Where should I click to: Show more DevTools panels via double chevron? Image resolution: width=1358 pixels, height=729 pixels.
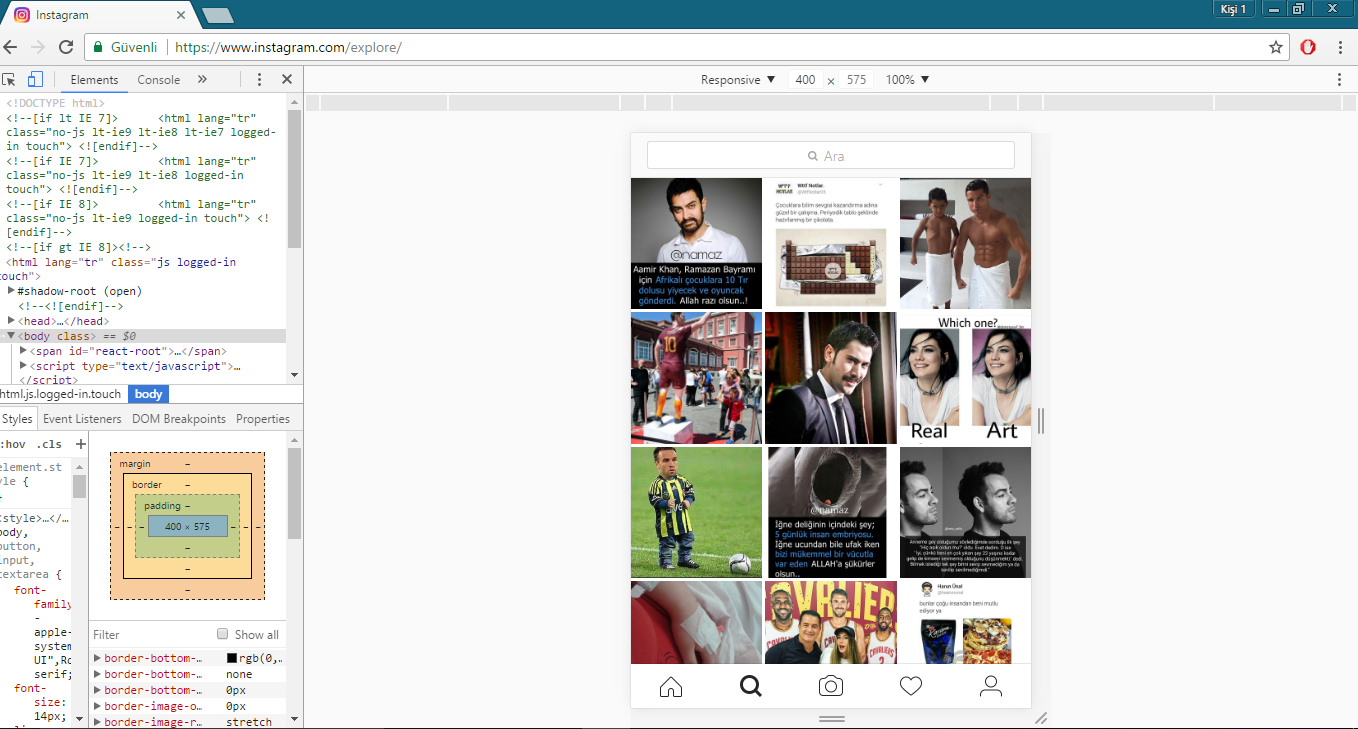202,79
